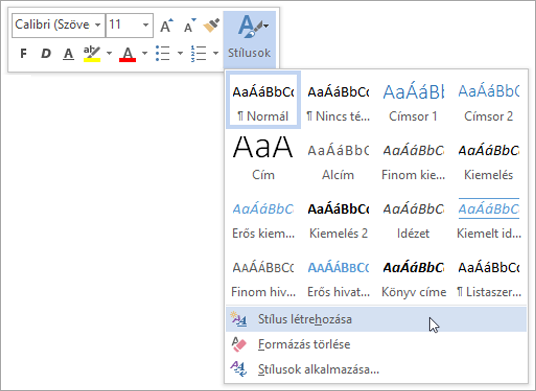Choose the Finom kie... style
The width and height of the screenshot is (536, 391).
413,158
